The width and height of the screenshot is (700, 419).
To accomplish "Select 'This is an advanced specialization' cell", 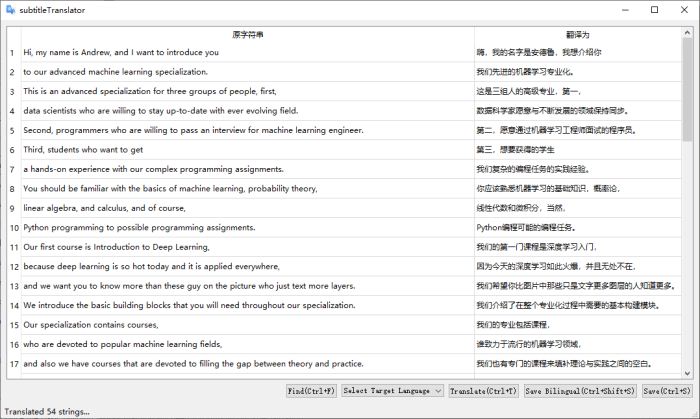I will [248, 91].
